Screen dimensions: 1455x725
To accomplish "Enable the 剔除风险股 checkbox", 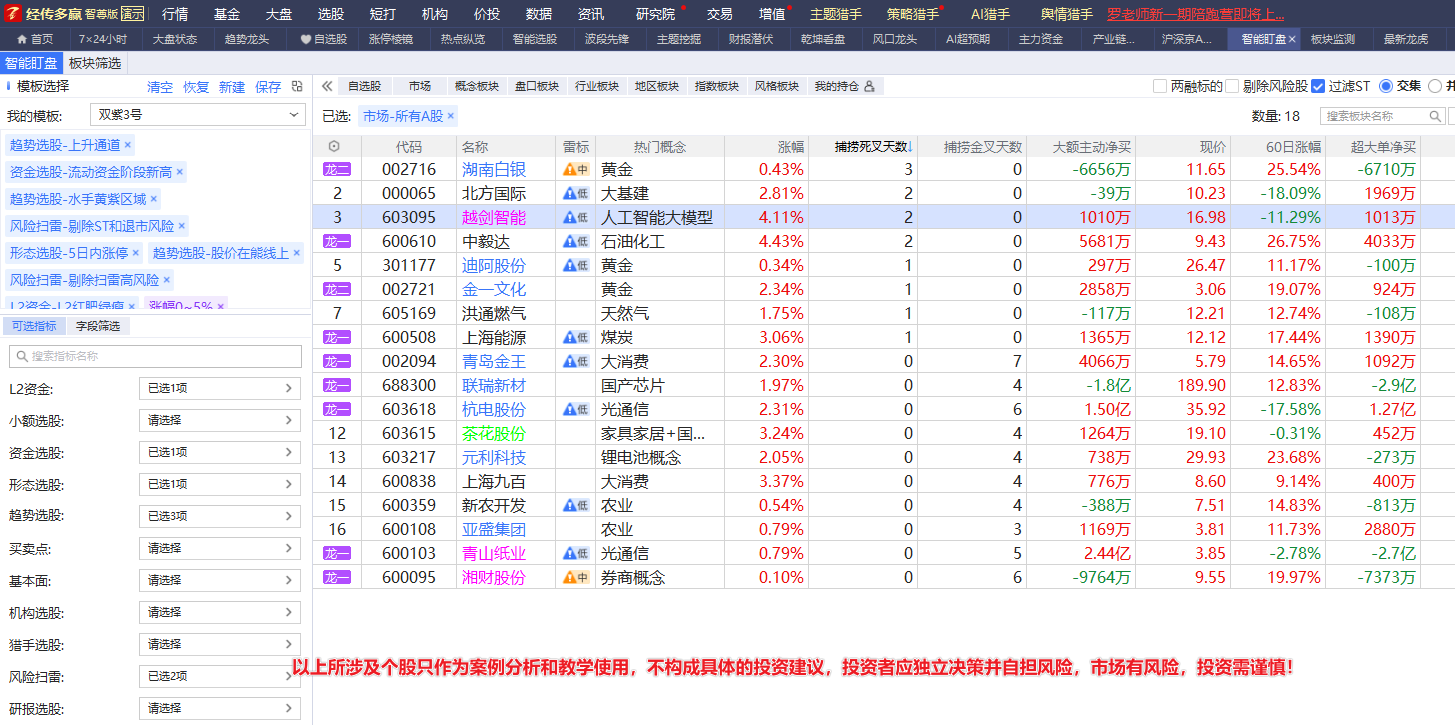I will point(1232,86).
